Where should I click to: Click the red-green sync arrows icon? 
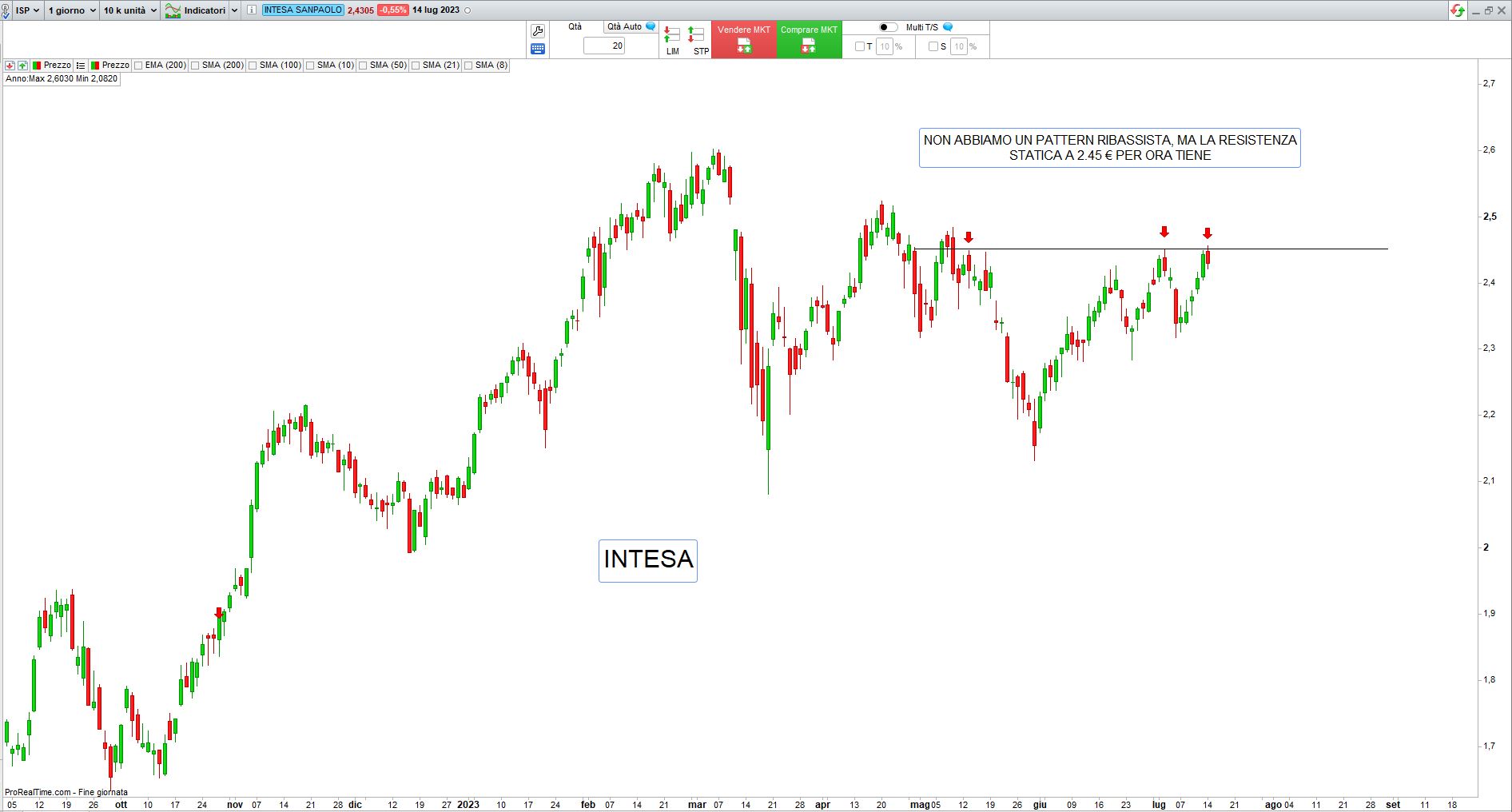(x=1458, y=10)
